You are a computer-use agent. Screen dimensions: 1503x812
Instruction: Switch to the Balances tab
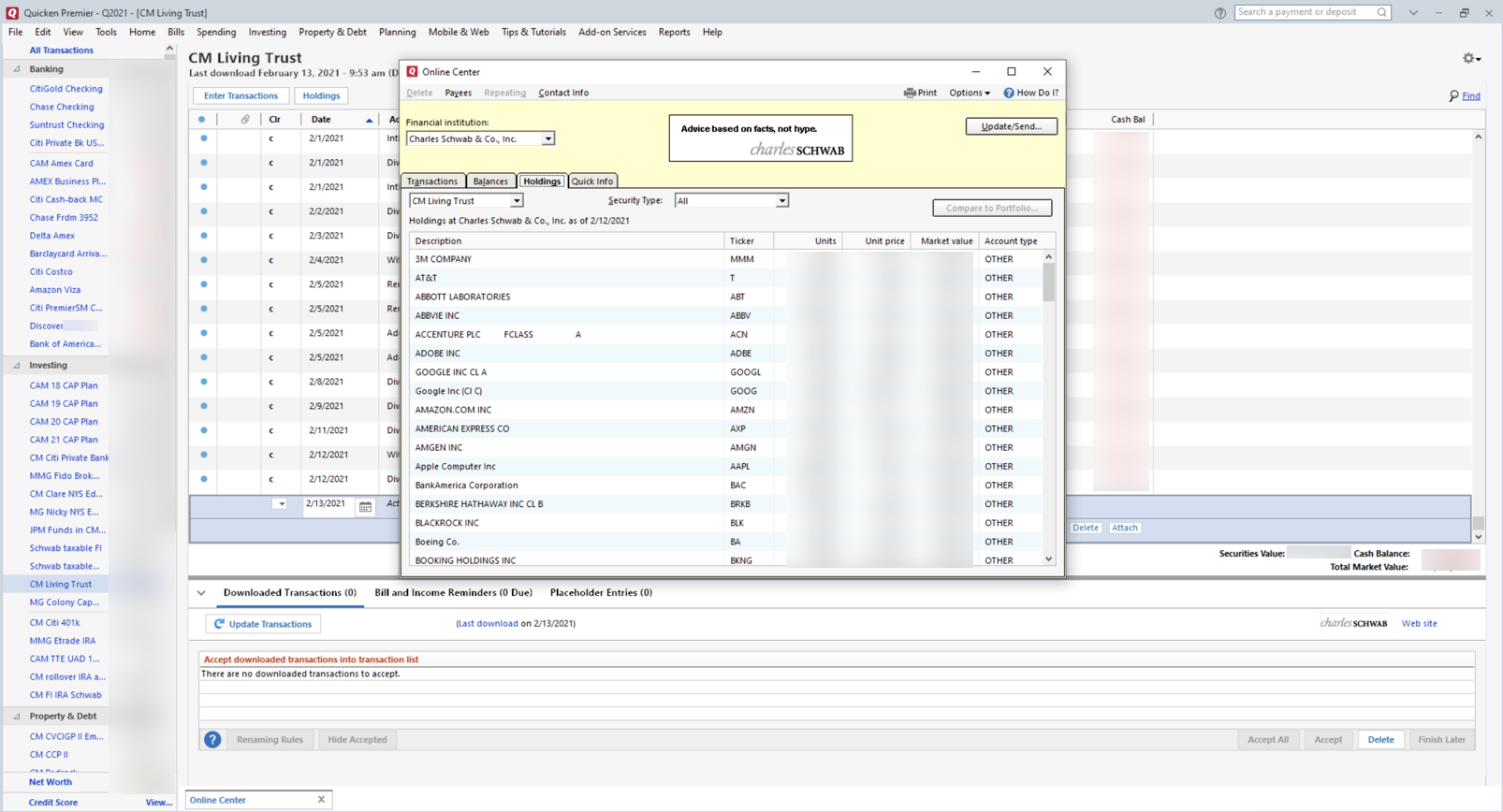point(490,181)
